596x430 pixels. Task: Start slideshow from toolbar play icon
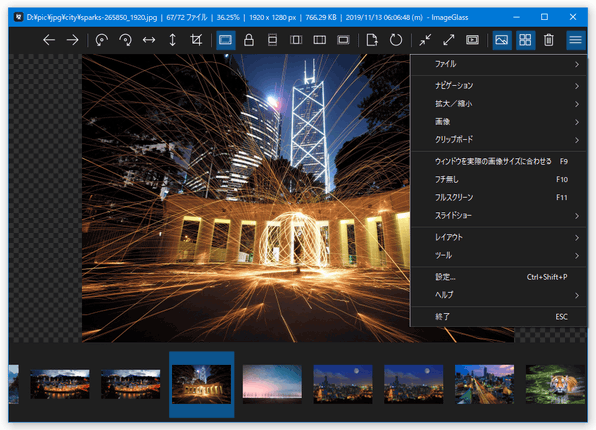[x=472, y=40]
